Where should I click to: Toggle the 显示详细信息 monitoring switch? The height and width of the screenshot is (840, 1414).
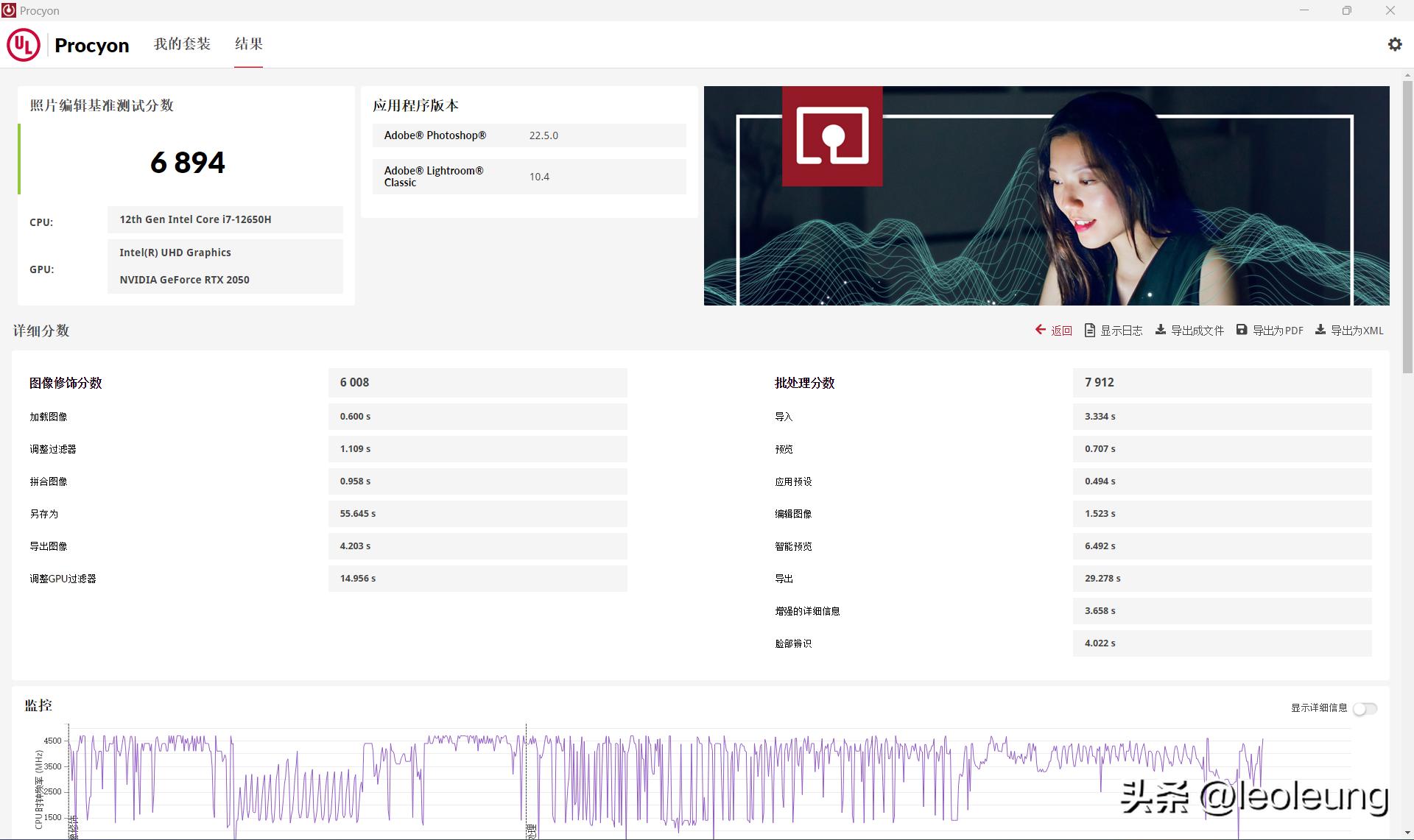coord(1365,708)
